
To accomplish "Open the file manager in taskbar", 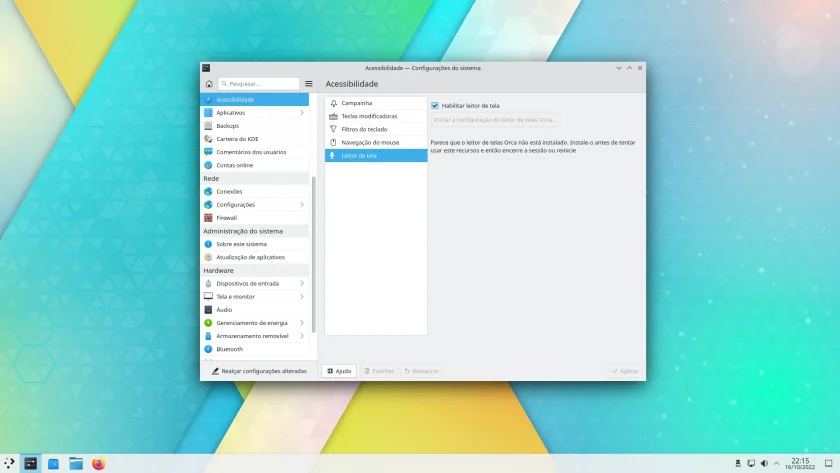I will [76, 463].
